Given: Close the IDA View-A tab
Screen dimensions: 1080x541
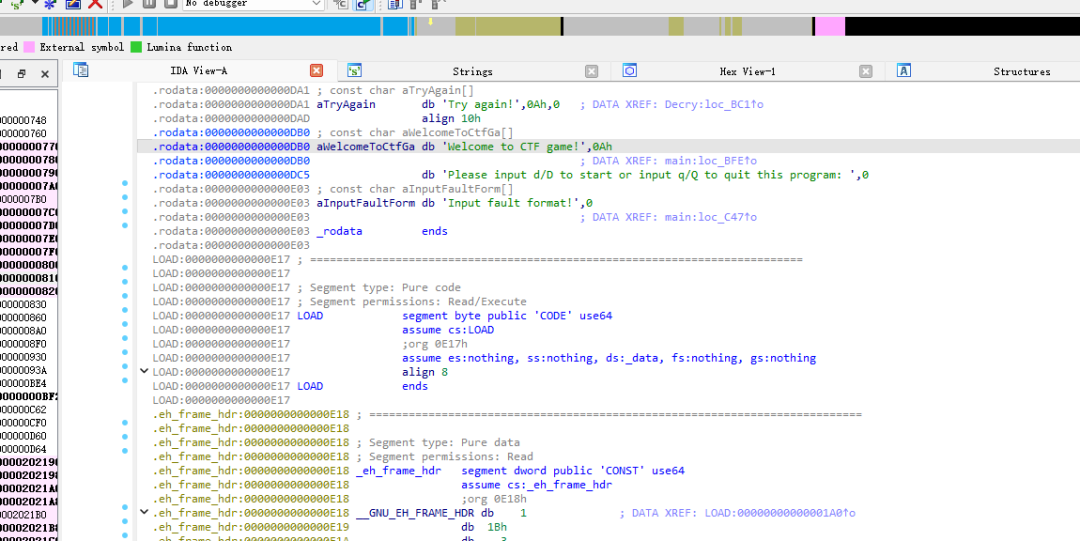Looking at the screenshot, I should coord(316,71).
